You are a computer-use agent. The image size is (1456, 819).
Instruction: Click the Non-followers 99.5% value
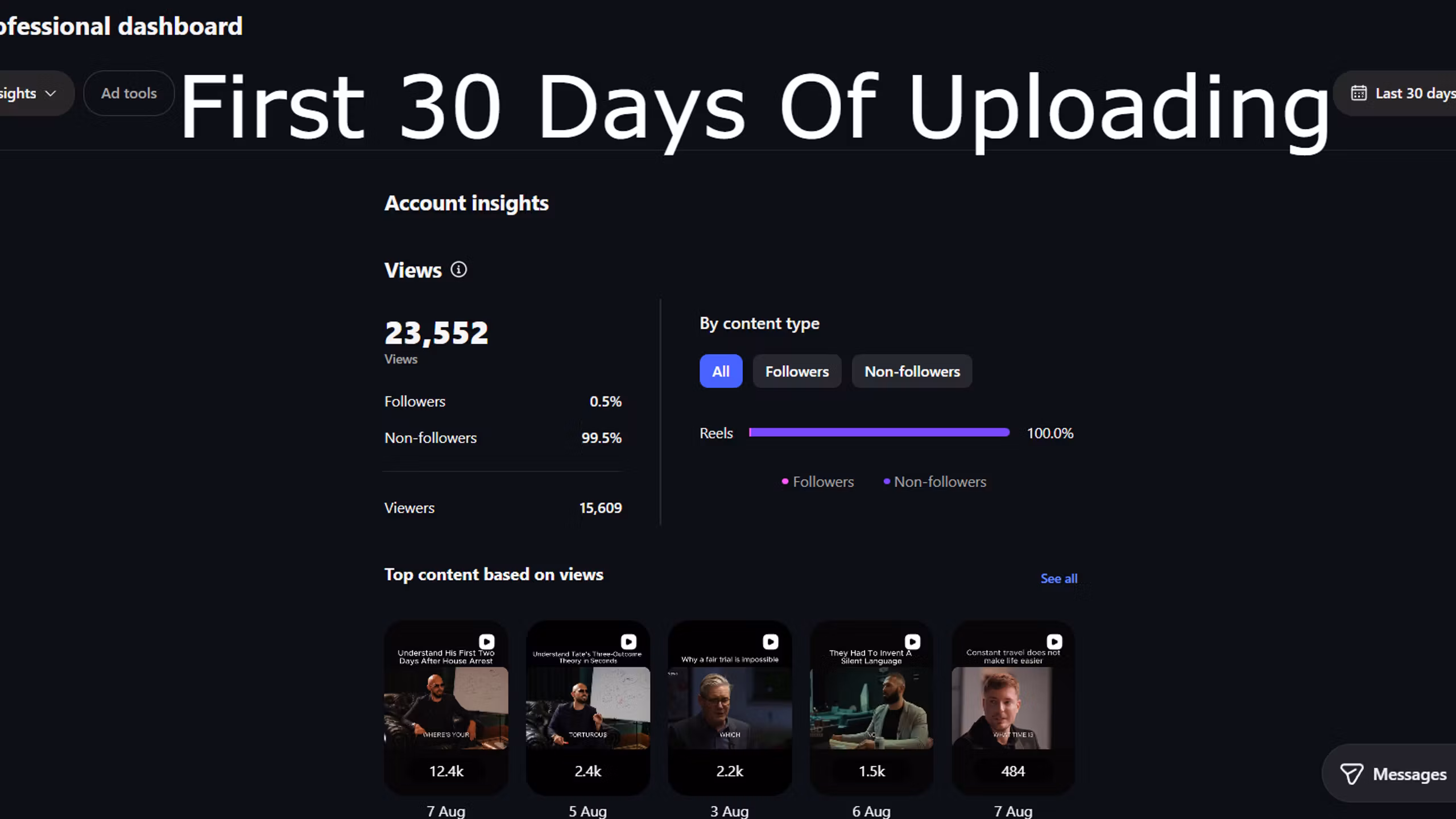coord(601,438)
